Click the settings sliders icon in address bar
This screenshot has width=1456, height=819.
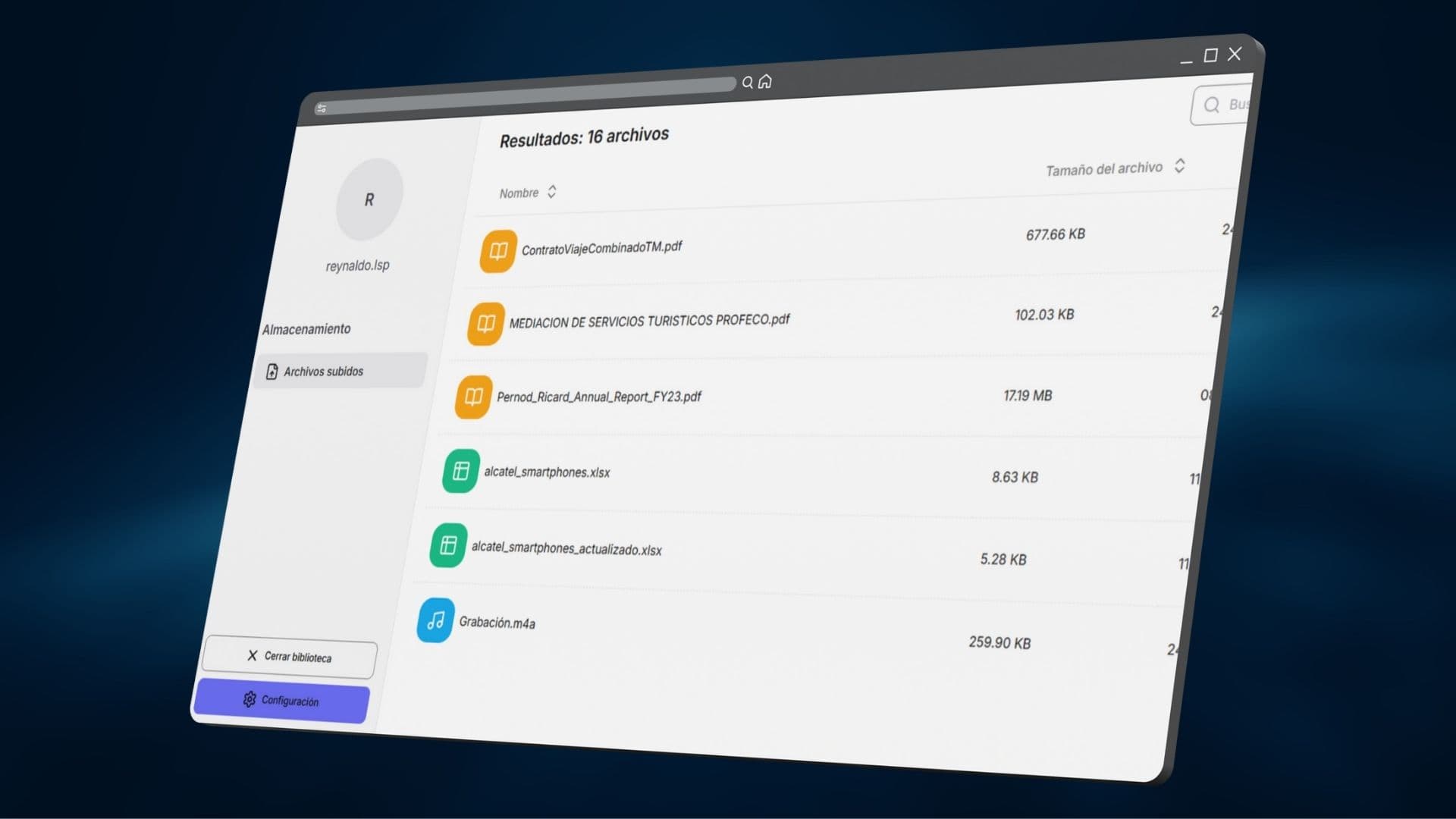tap(322, 108)
